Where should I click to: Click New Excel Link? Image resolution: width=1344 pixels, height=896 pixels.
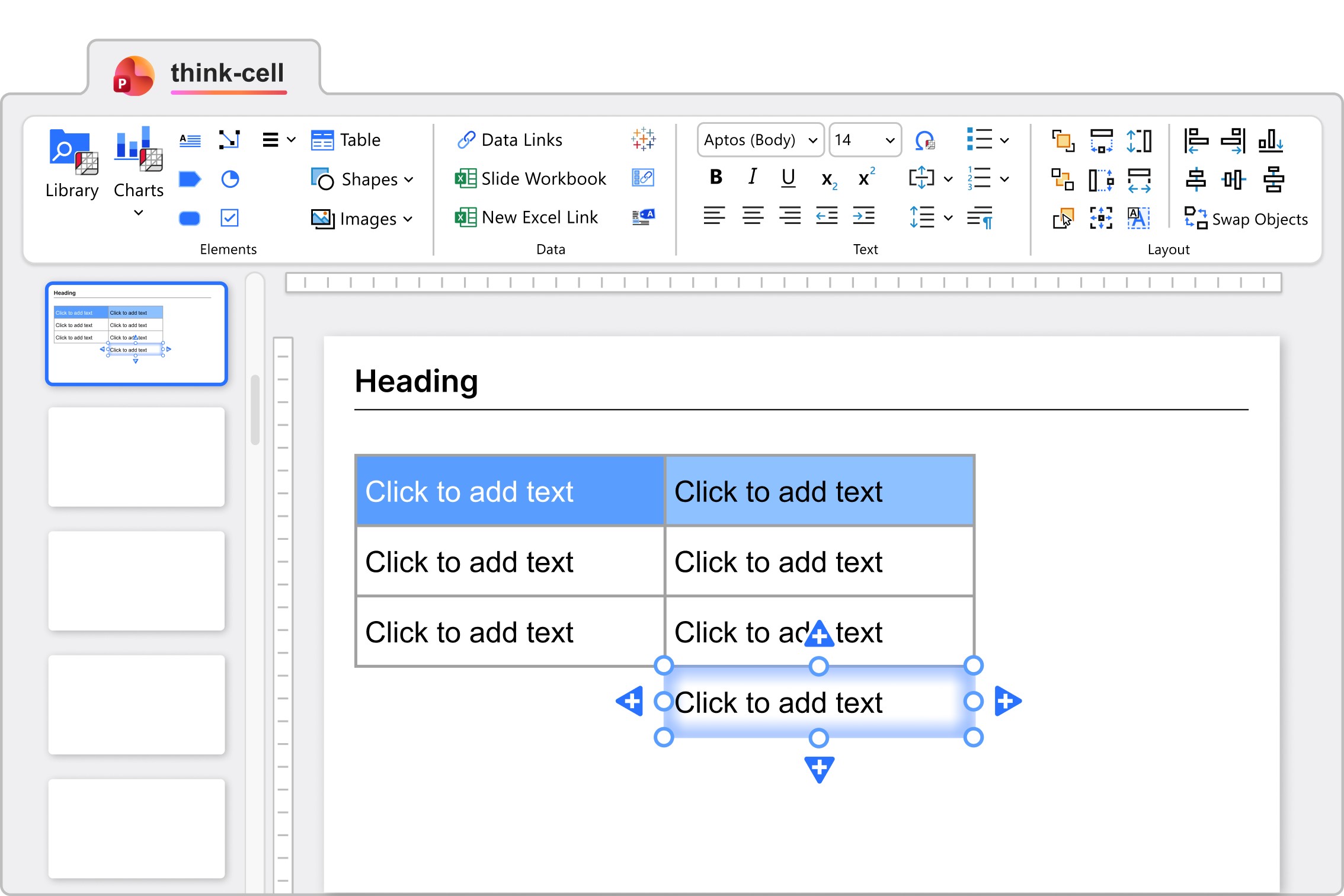point(527,217)
